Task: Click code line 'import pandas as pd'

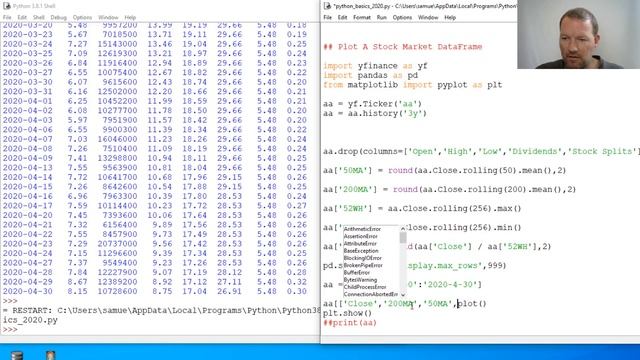Action: pos(370,76)
